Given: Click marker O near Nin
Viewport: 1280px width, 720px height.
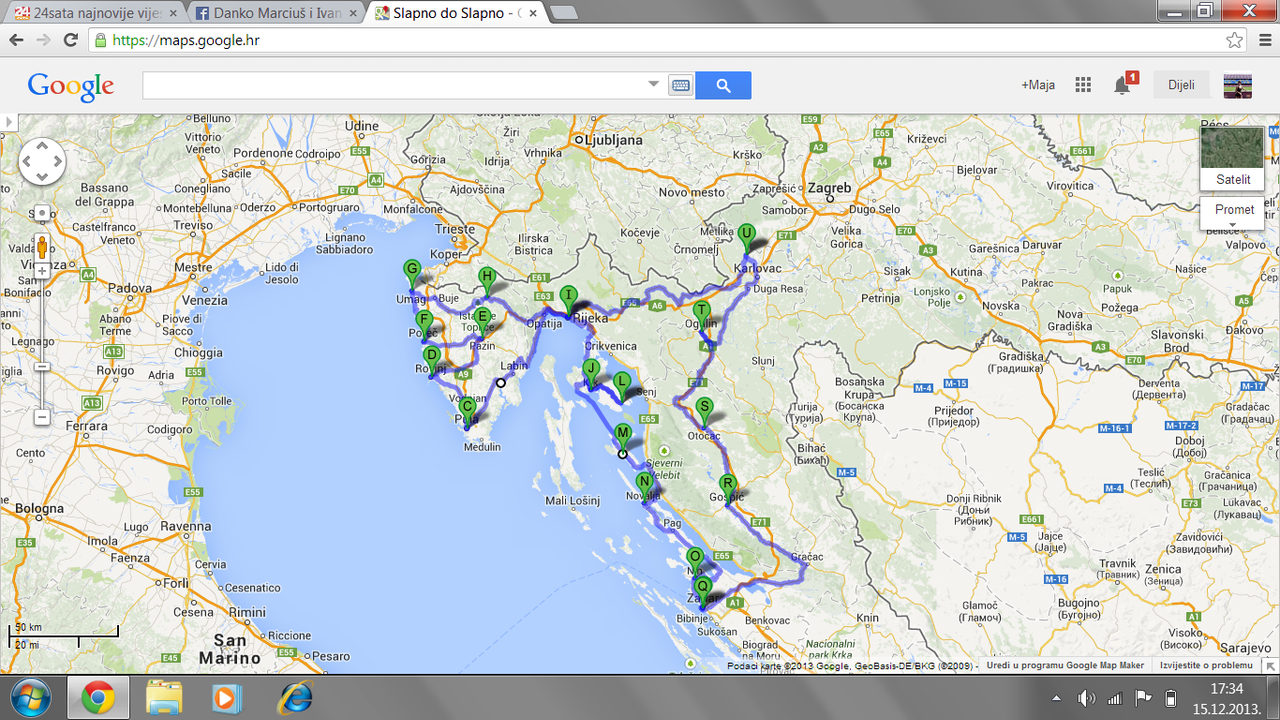Looking at the screenshot, I should click(x=695, y=560).
